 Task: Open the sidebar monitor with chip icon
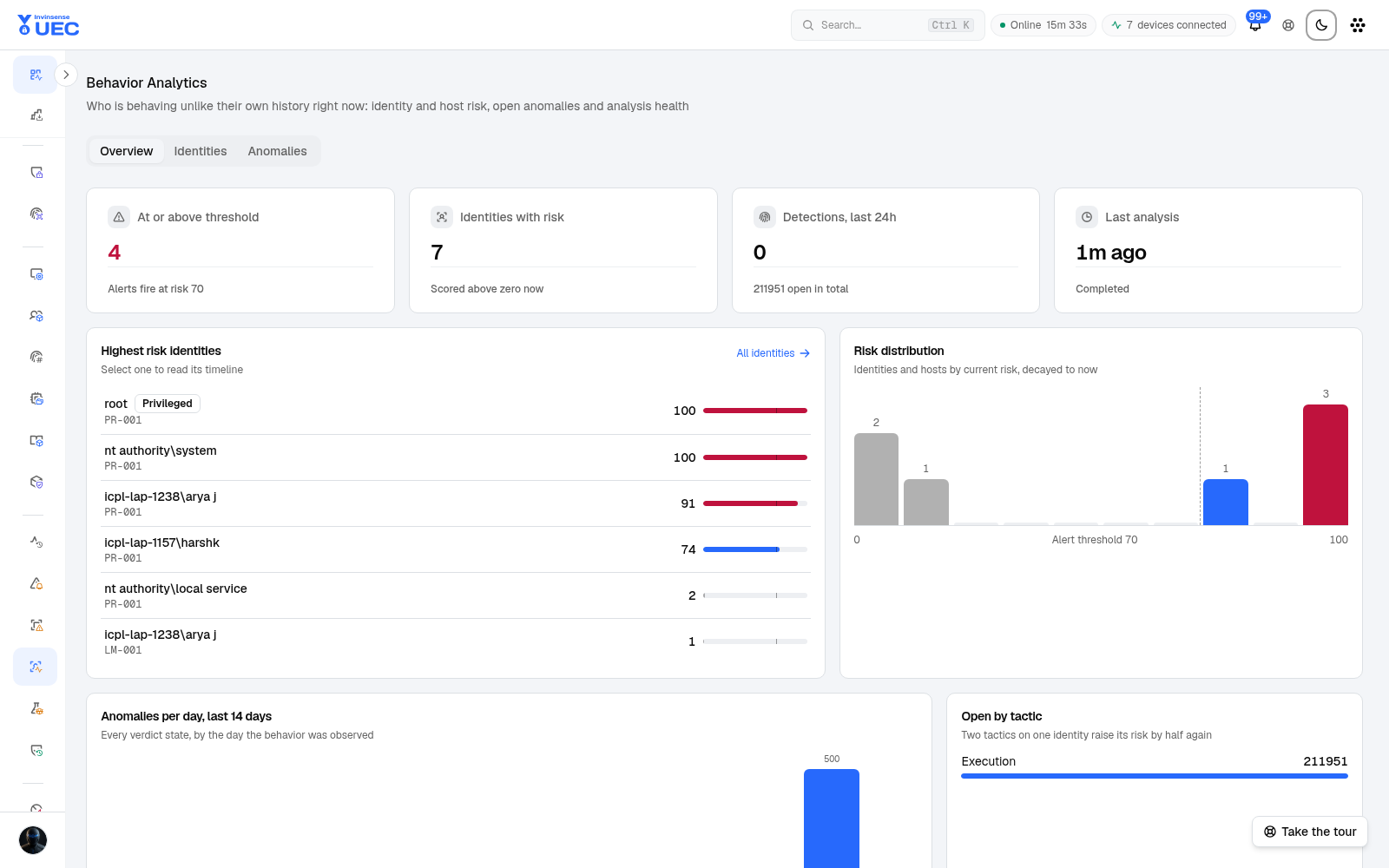[x=36, y=273]
